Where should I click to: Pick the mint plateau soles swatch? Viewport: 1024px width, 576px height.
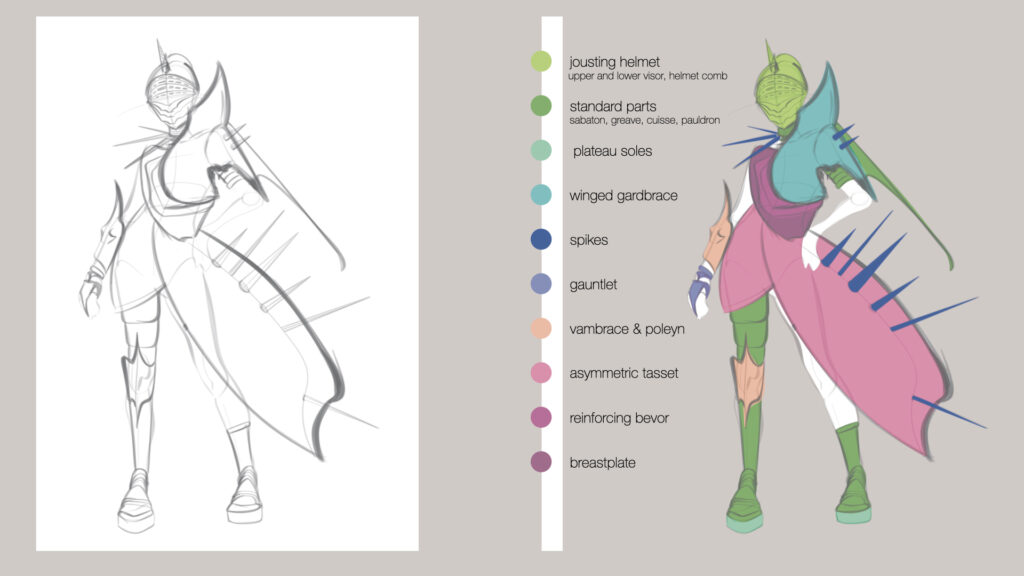tap(541, 151)
